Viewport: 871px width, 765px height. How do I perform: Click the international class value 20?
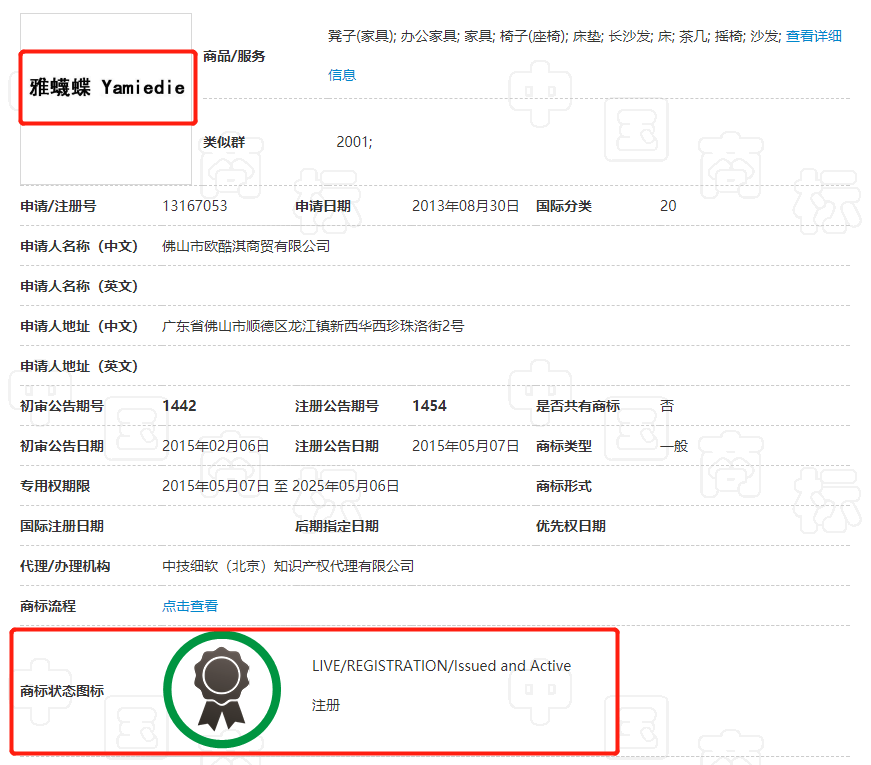pyautogui.click(x=668, y=206)
